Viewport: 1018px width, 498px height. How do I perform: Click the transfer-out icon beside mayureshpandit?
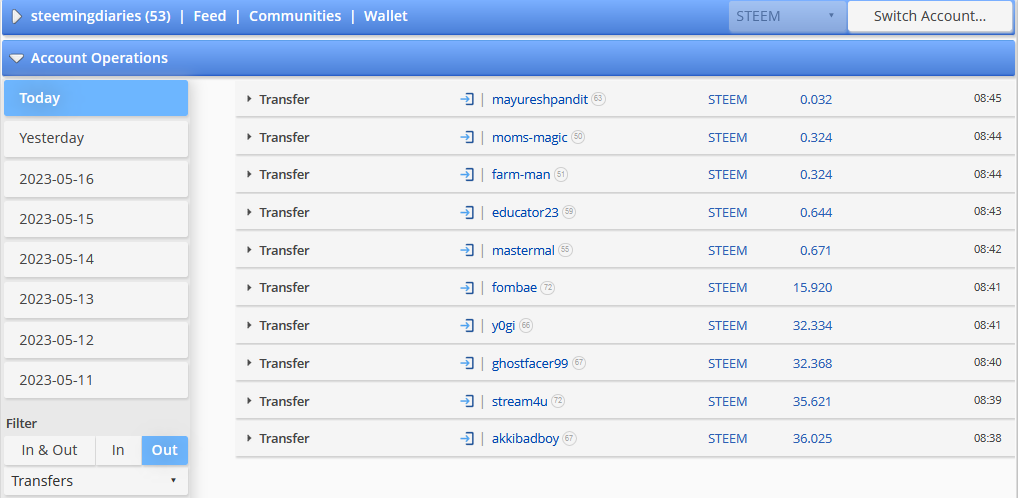467,99
